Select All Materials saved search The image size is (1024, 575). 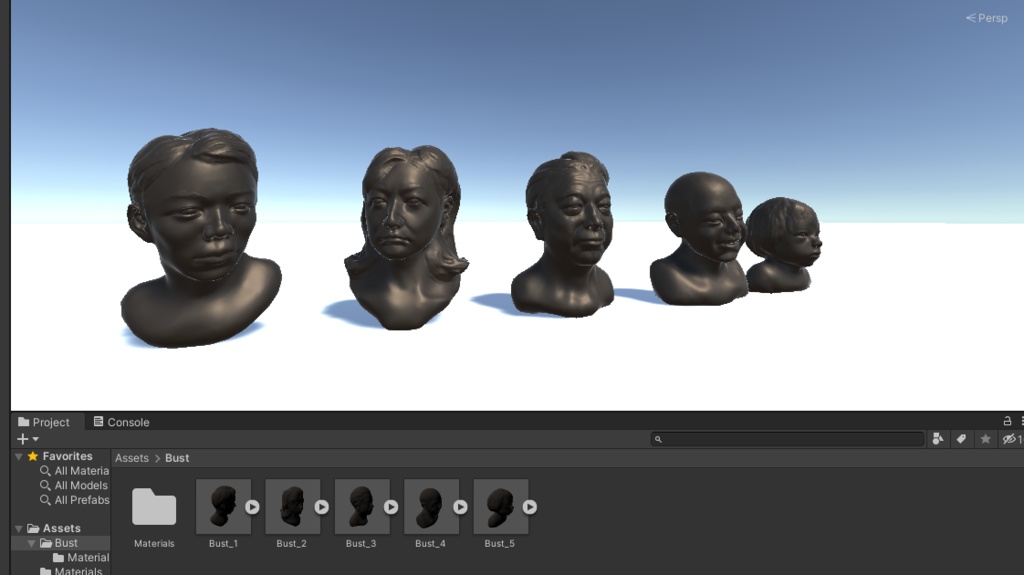[x=82, y=470]
